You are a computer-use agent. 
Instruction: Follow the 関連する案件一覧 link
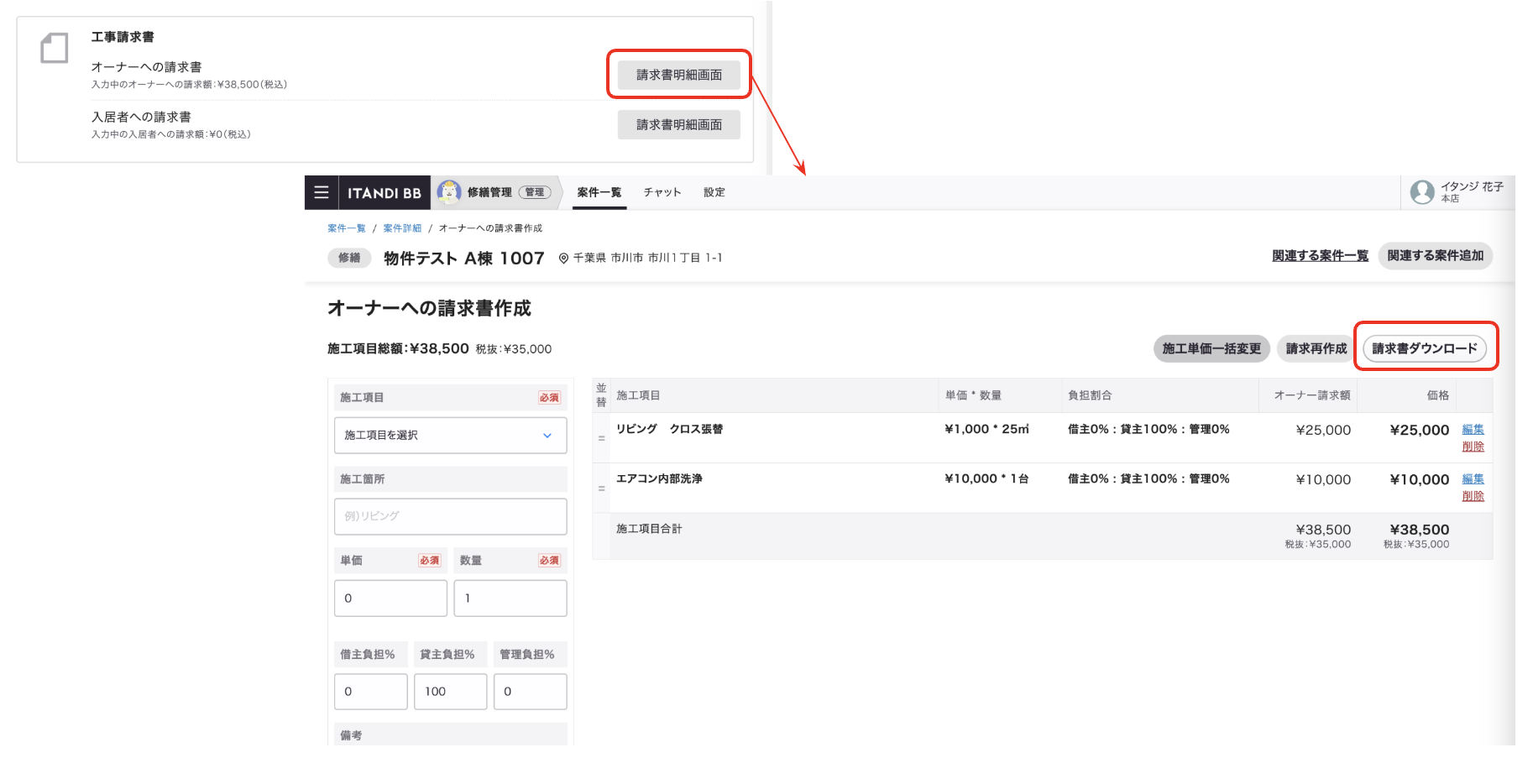tap(1320, 256)
